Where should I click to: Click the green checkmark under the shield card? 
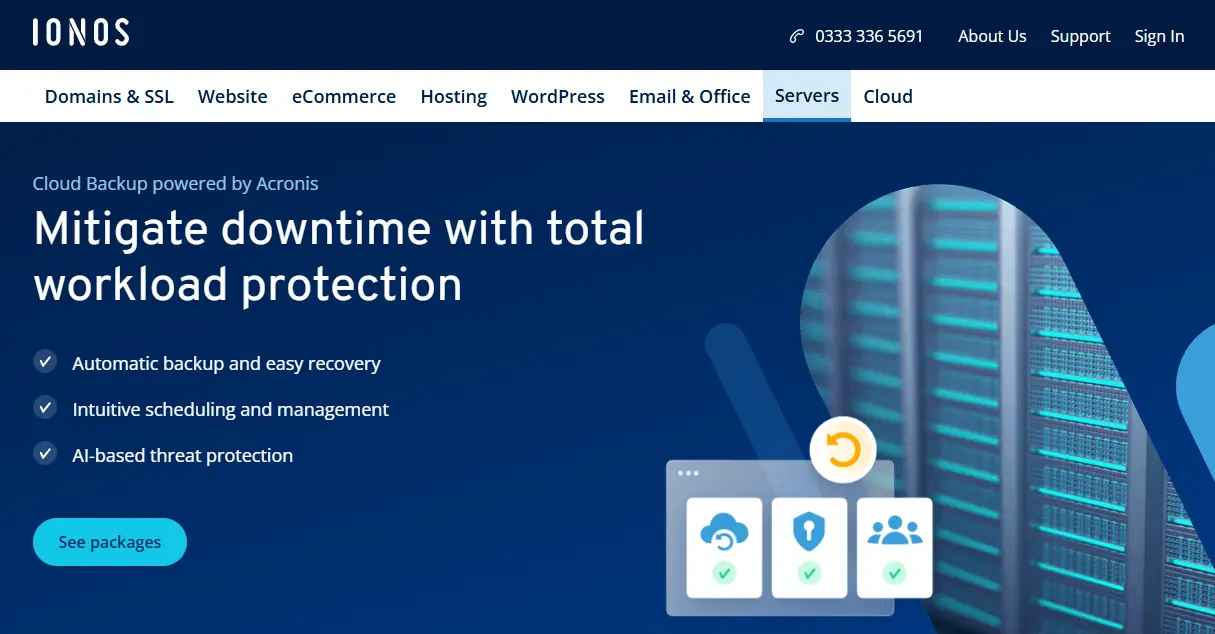coord(808,575)
